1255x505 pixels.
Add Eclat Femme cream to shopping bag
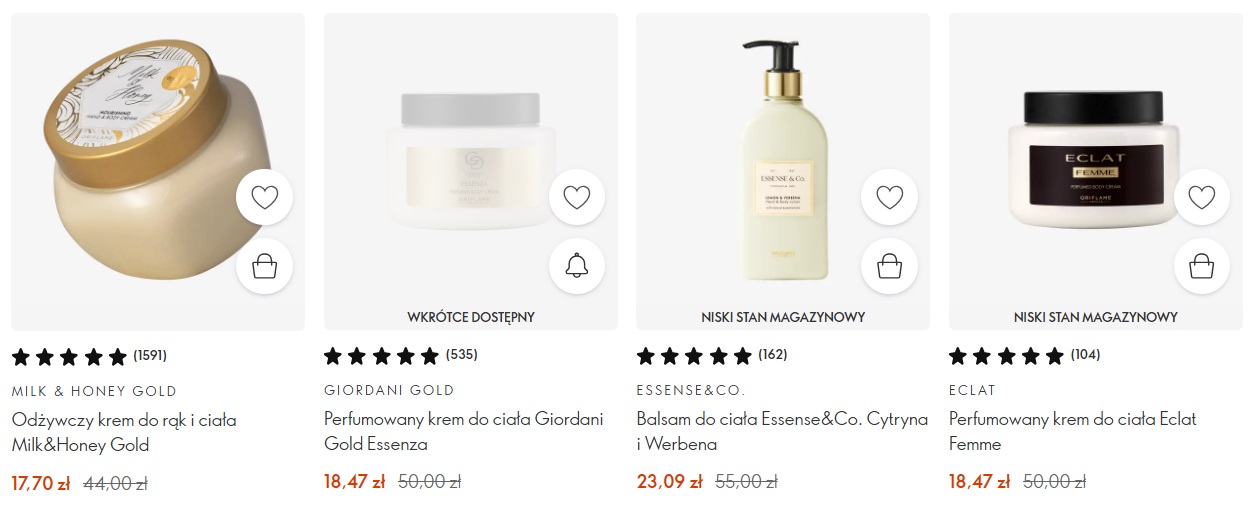pos(1202,266)
